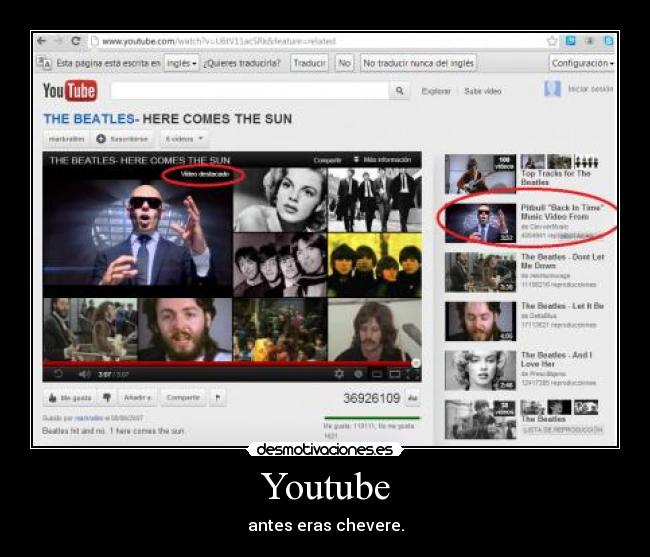650x557 pixels.
Task: Expand the 6 vídeos dropdown
Action: 184,139
